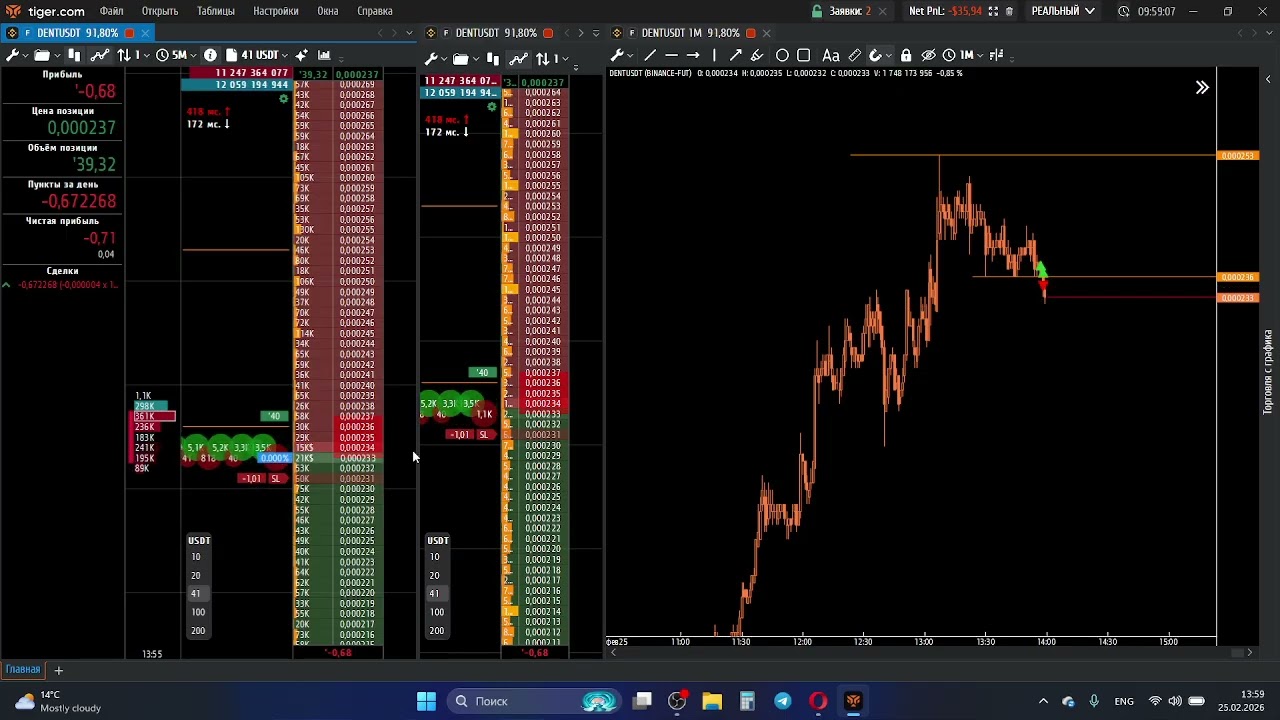The width and height of the screenshot is (1280, 720).
Task: Open РЕАЛЬНЫЙ account mode dropdown
Action: tap(1063, 11)
